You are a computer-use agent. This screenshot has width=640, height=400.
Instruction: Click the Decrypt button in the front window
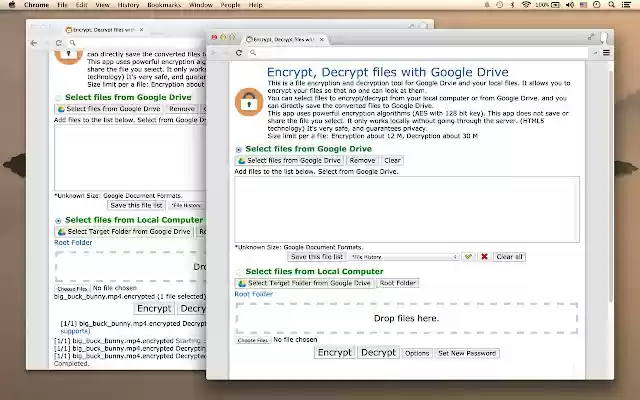click(378, 352)
